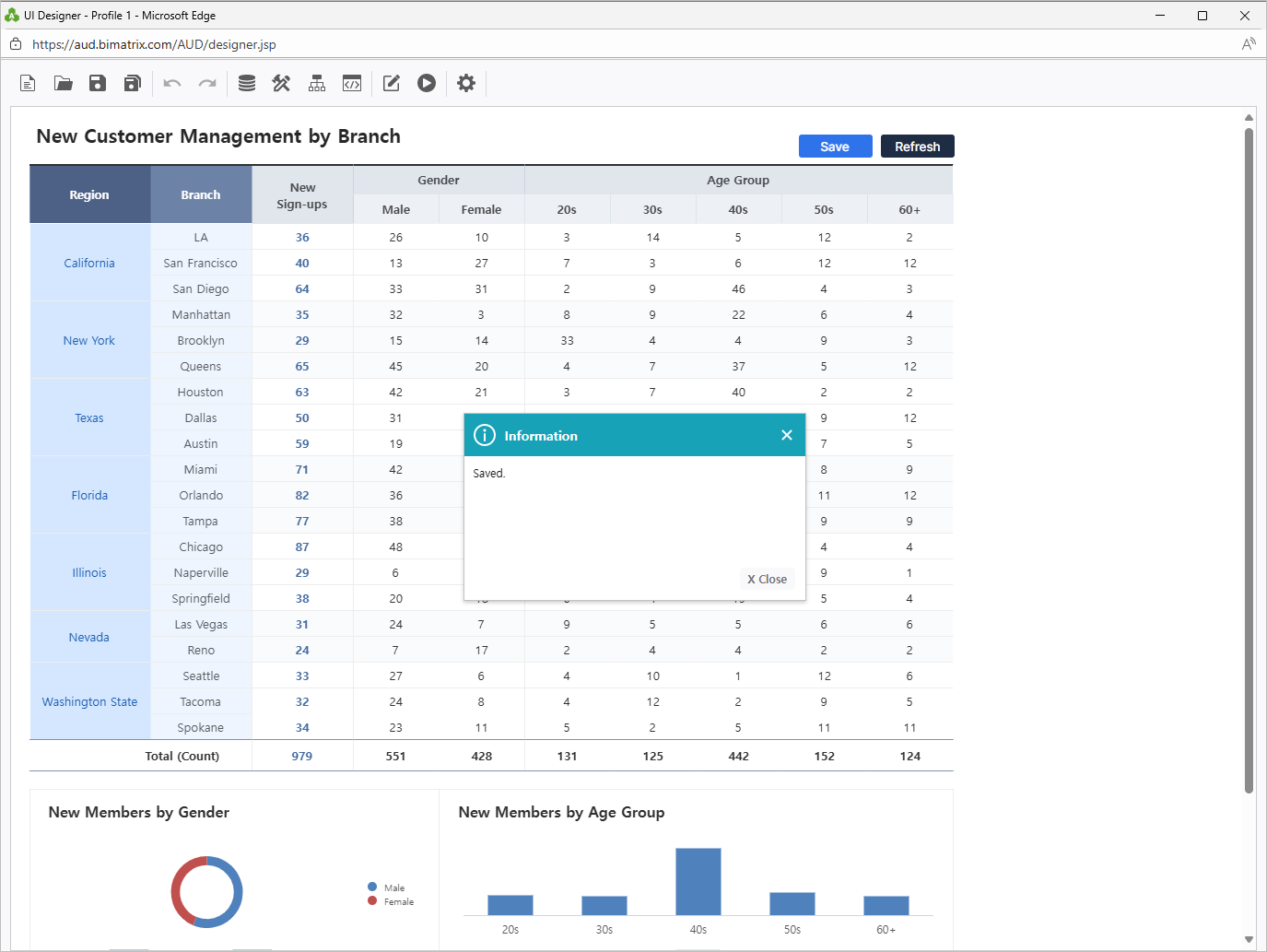Open the build tools panel
Image resolution: width=1267 pixels, height=952 pixels.
click(281, 83)
